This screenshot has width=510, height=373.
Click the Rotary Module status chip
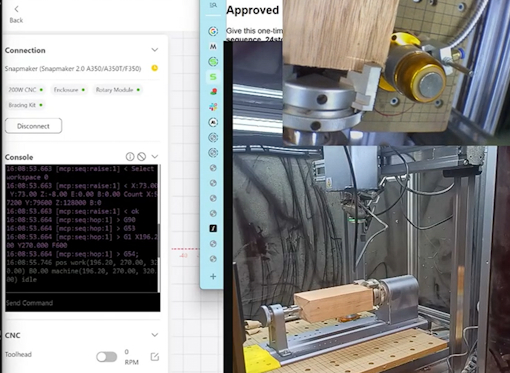tap(117, 90)
